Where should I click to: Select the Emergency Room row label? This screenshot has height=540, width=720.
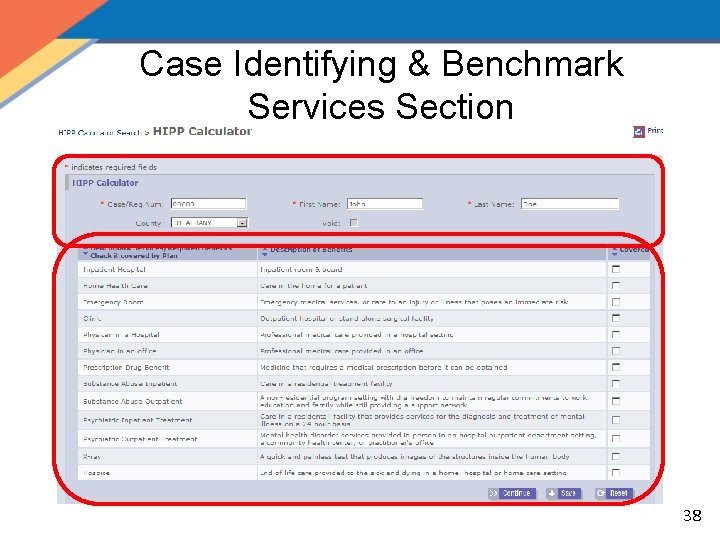tap(113, 302)
